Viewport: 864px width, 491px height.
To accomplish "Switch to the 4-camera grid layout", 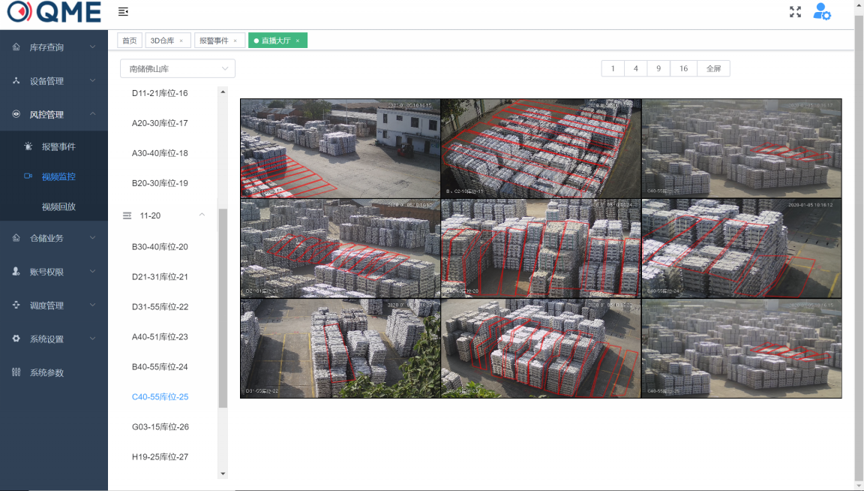I will [x=635, y=69].
